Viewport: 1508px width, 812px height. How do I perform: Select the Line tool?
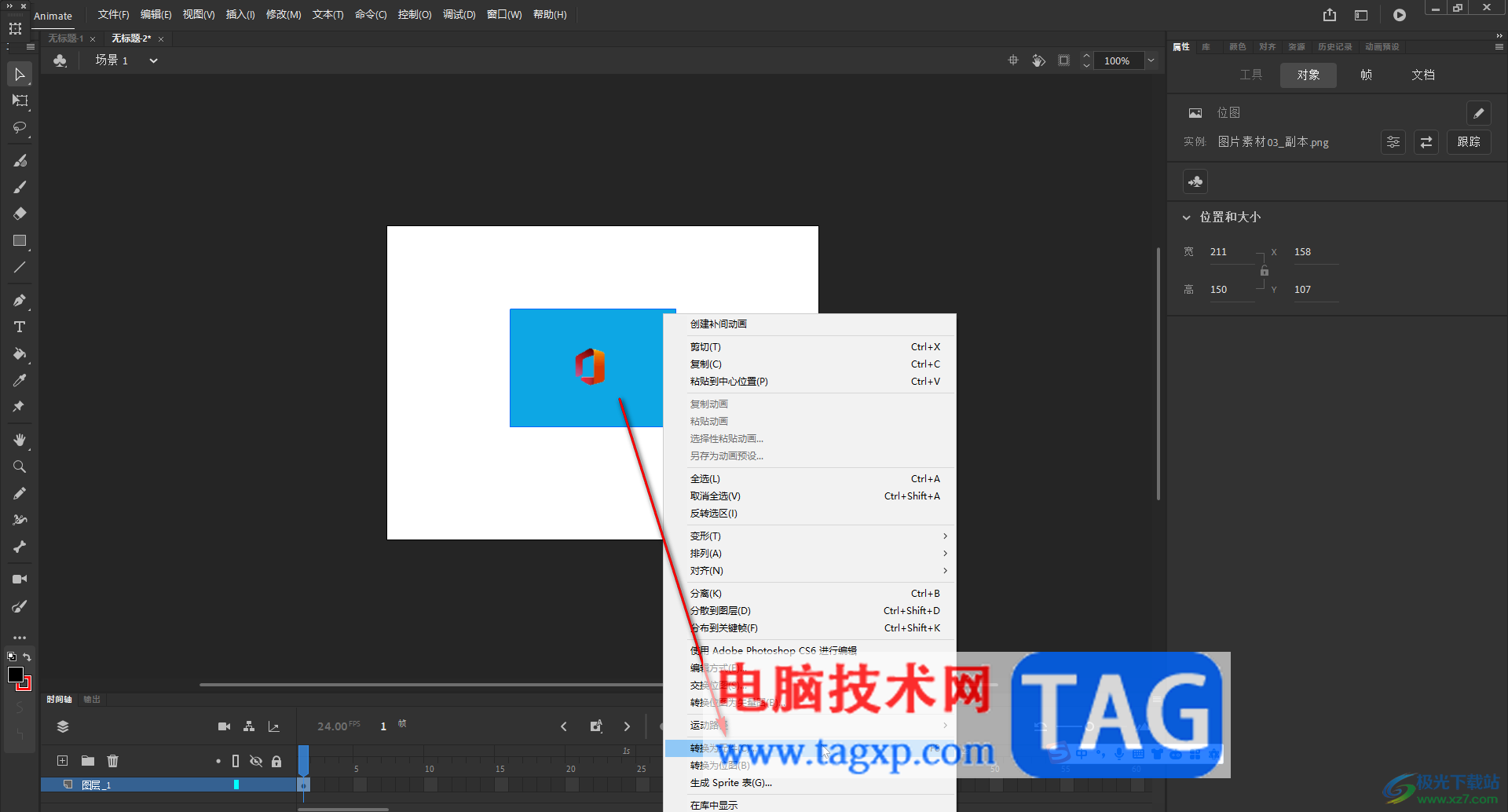pos(20,267)
